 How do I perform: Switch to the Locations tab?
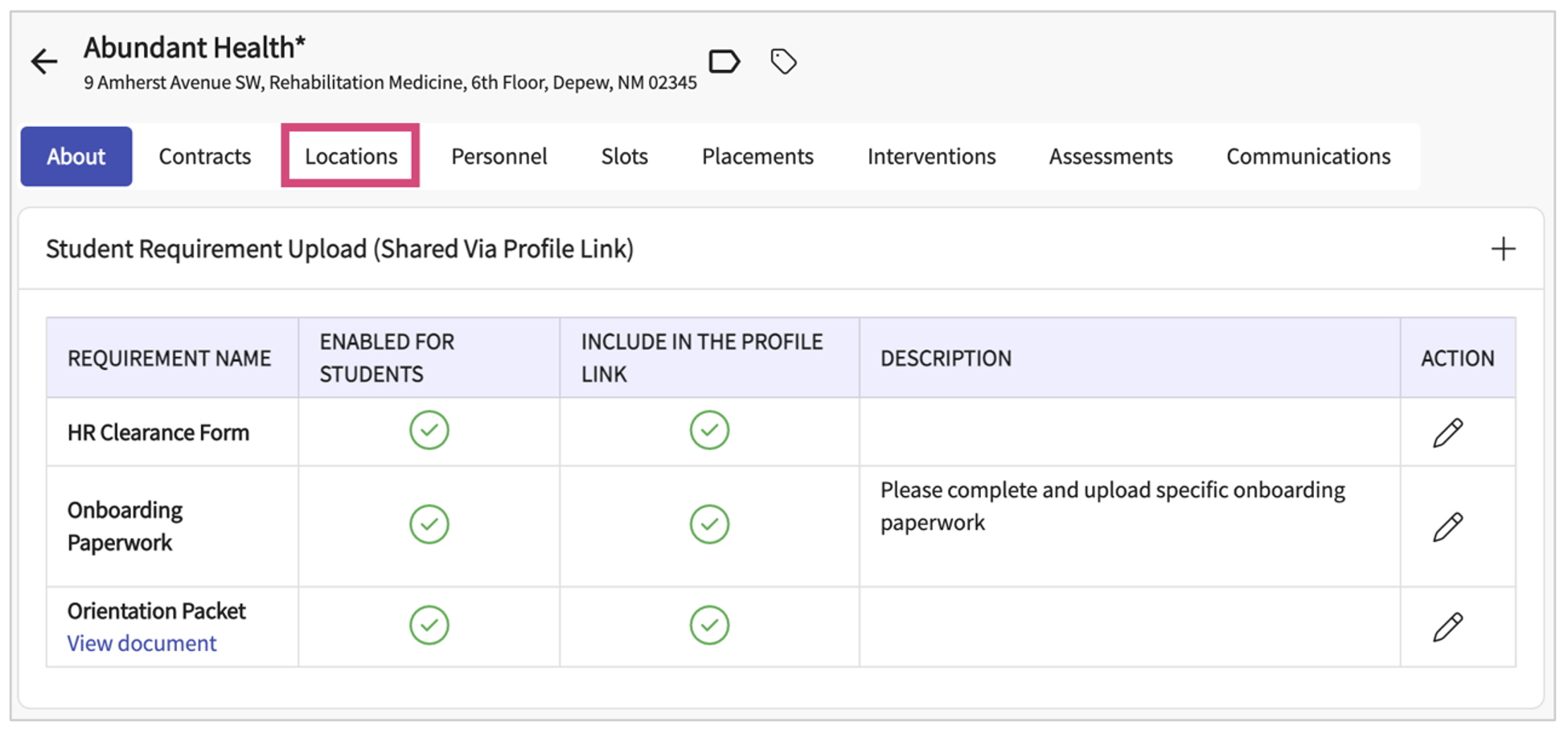(351, 156)
